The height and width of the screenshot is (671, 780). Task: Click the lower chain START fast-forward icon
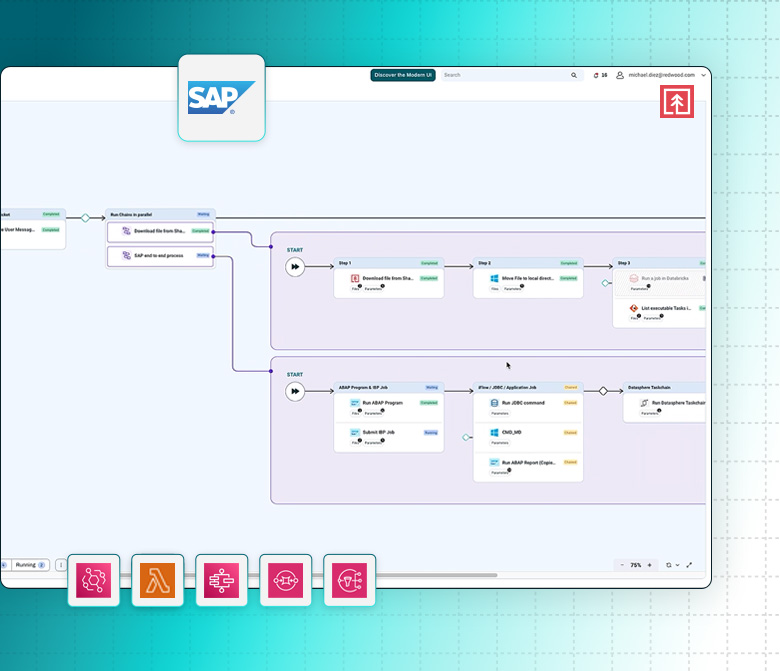pyautogui.click(x=295, y=391)
